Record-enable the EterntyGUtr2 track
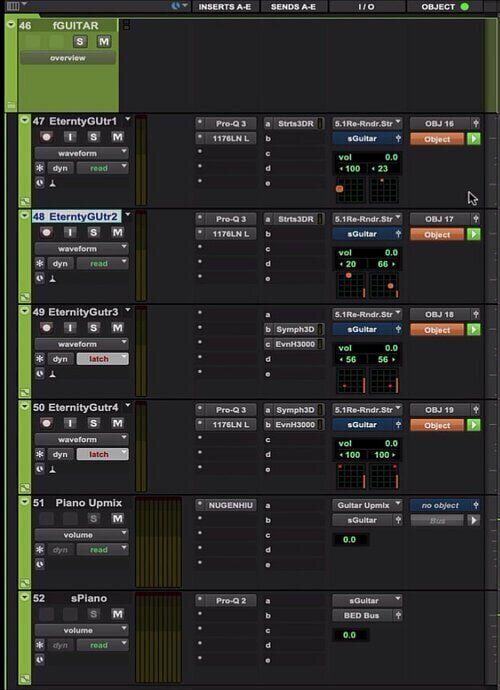Image resolution: width=500 pixels, height=690 pixels. [x=46, y=233]
